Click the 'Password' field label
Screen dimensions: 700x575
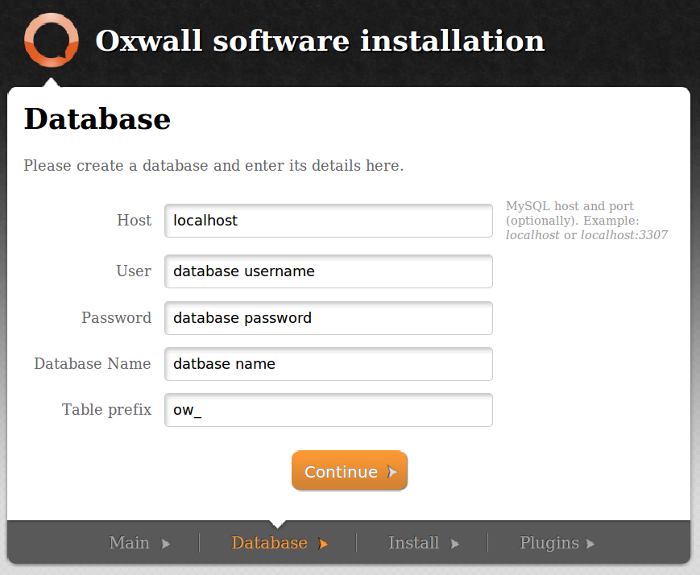[x=117, y=317]
